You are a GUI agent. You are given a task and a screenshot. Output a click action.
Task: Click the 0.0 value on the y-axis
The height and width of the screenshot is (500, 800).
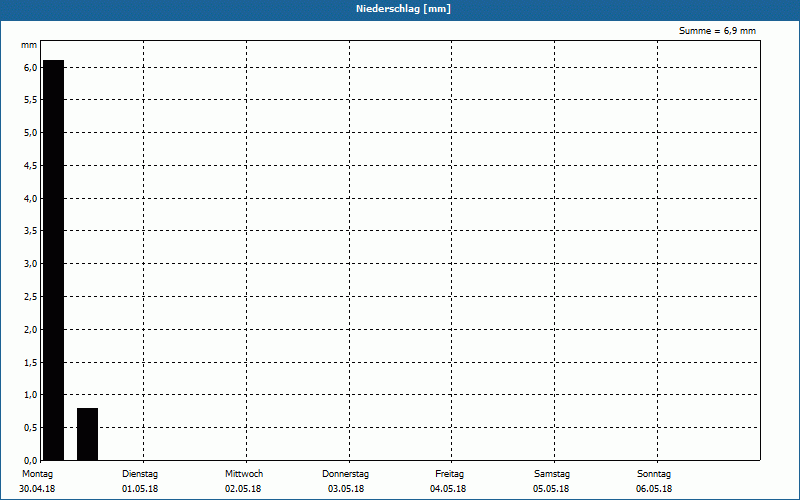tap(30, 460)
